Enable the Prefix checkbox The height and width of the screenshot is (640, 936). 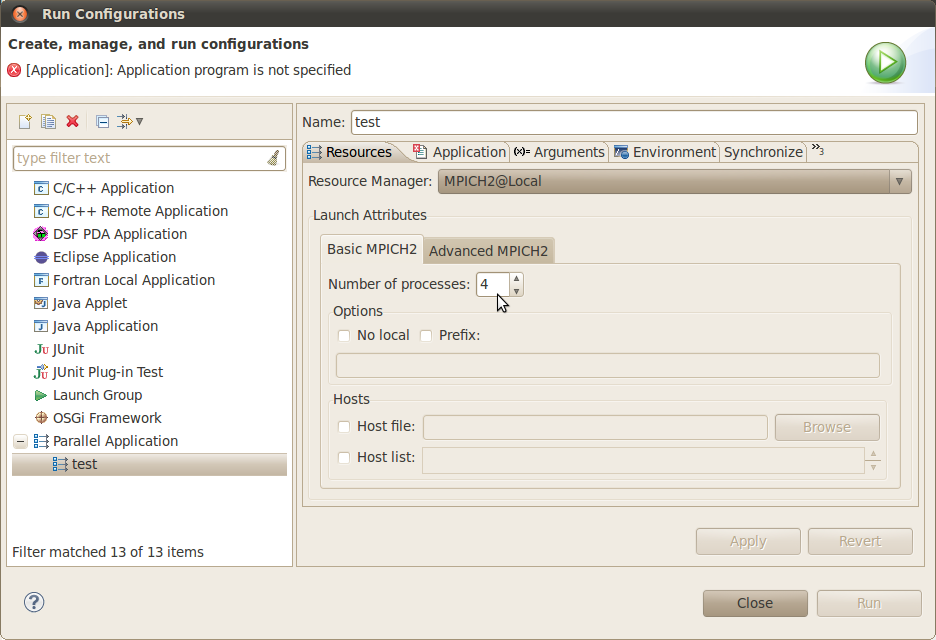point(426,336)
